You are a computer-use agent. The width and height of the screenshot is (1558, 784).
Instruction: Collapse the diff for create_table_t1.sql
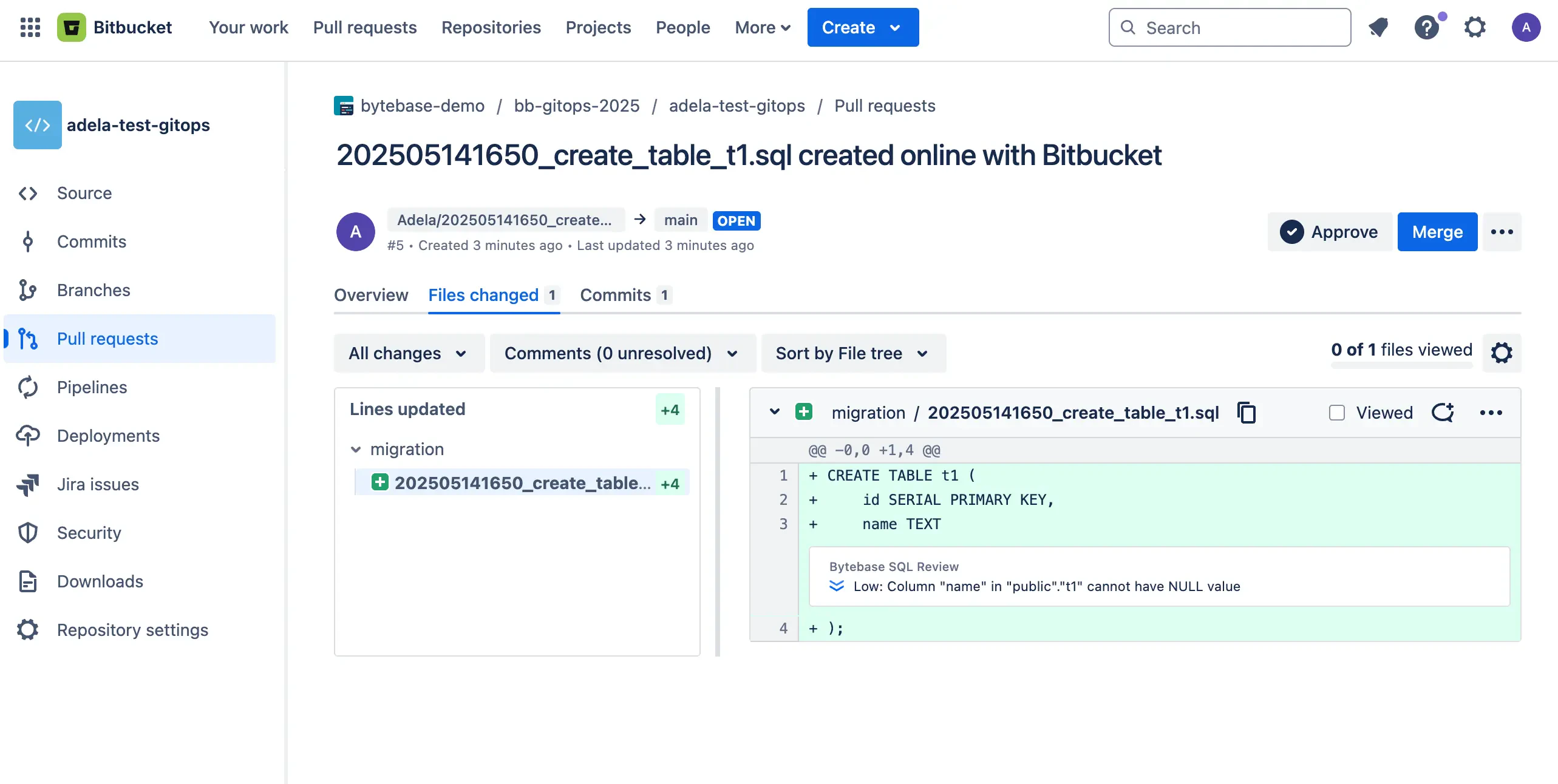tap(774, 412)
